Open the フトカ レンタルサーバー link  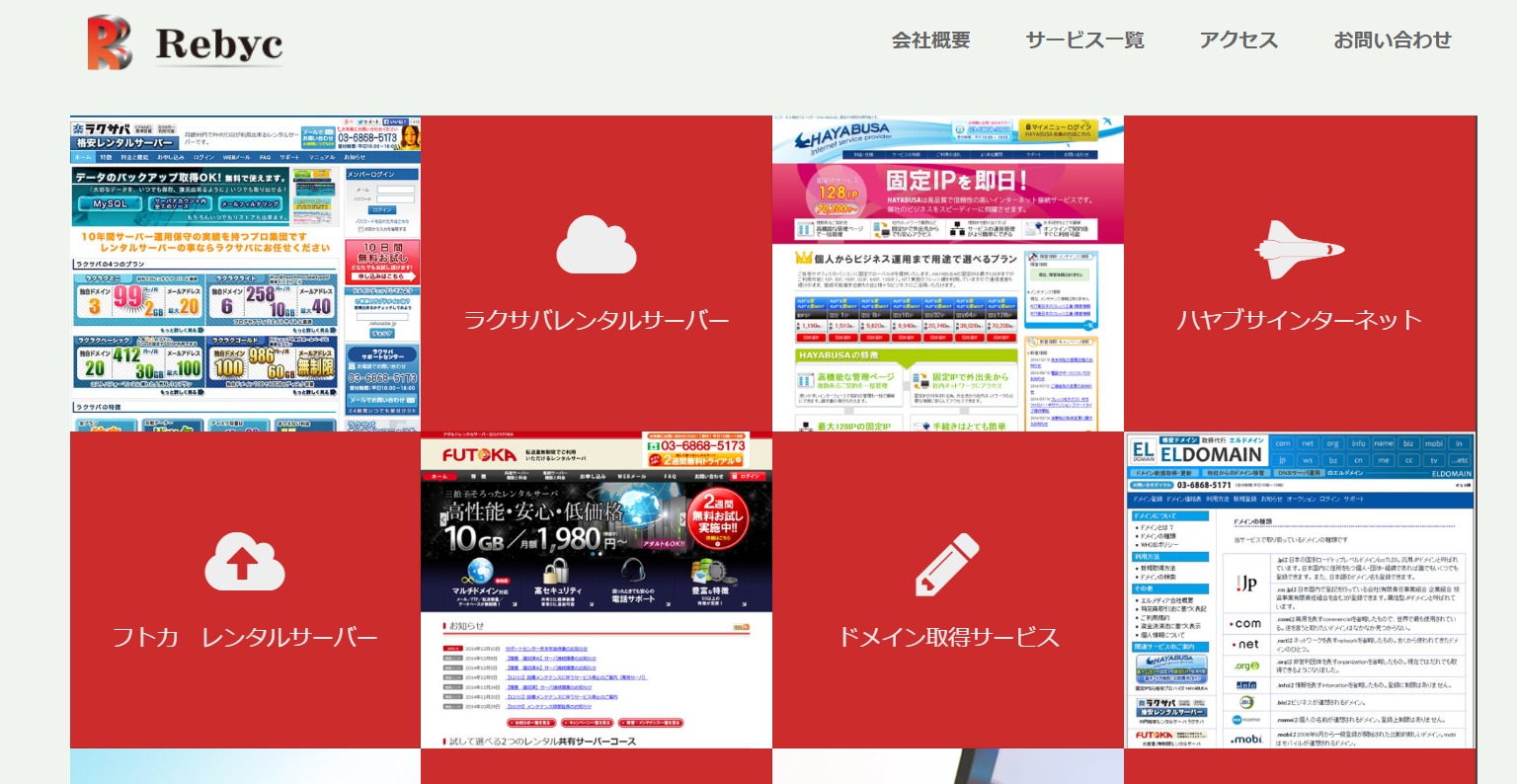coord(245,637)
